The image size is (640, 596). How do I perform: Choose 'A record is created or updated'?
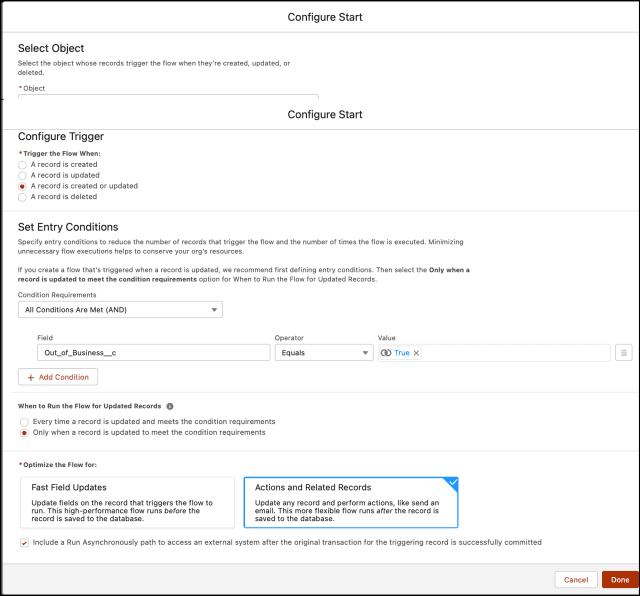coord(23,186)
